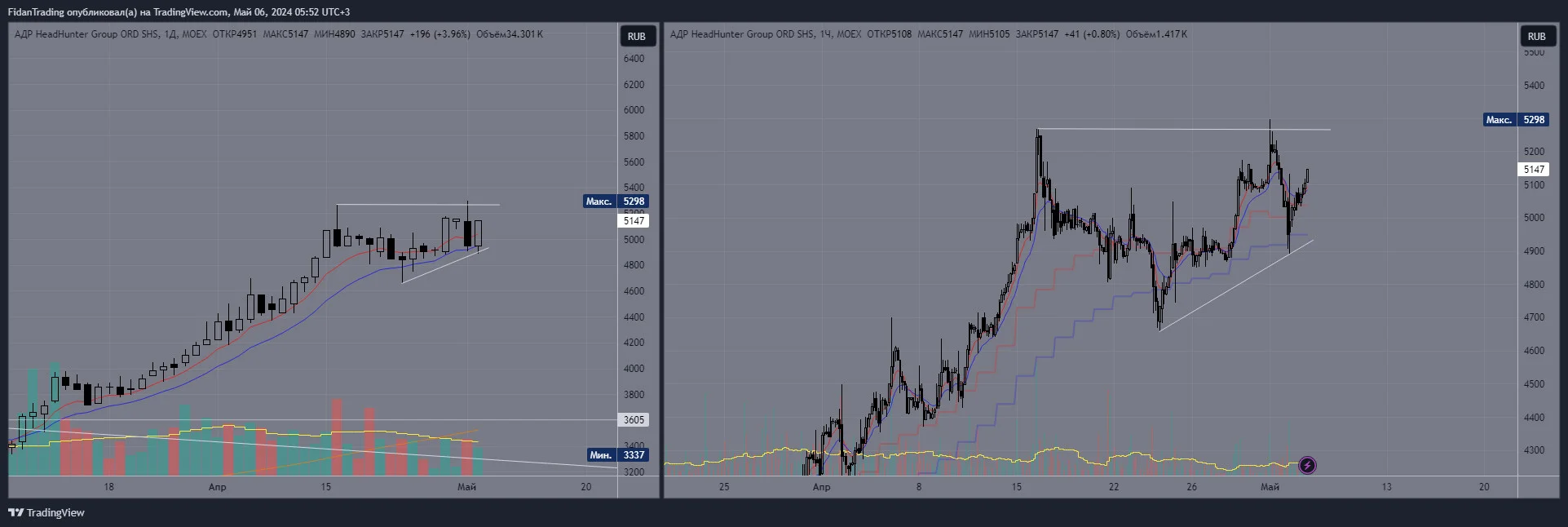
Task: Open the RUB currency selector on the left chart
Action: (637, 36)
